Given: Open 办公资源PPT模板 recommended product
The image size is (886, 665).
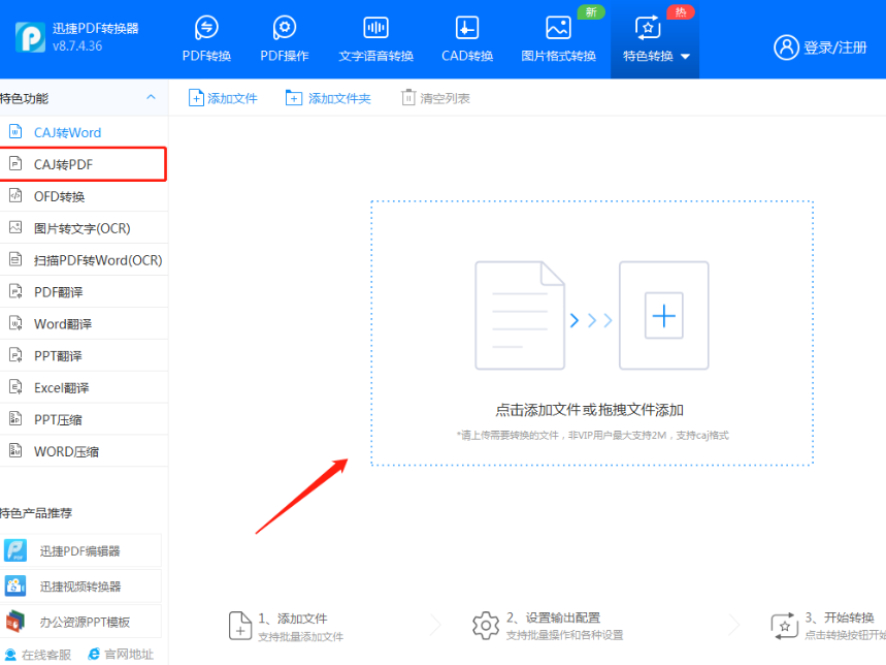Looking at the screenshot, I should 81,622.
